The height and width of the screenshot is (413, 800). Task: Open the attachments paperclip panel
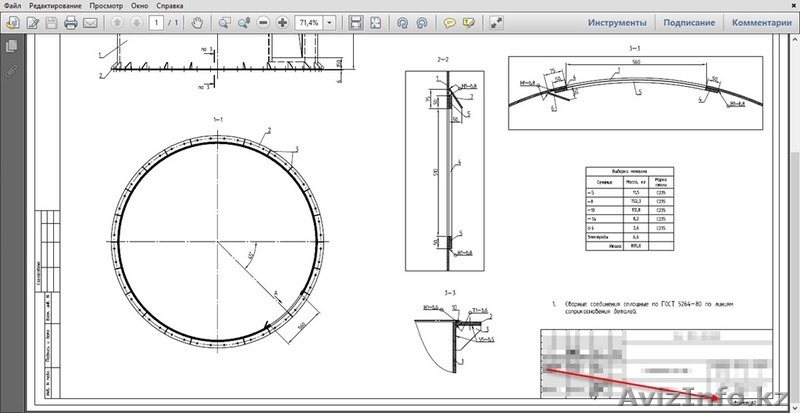[12, 72]
